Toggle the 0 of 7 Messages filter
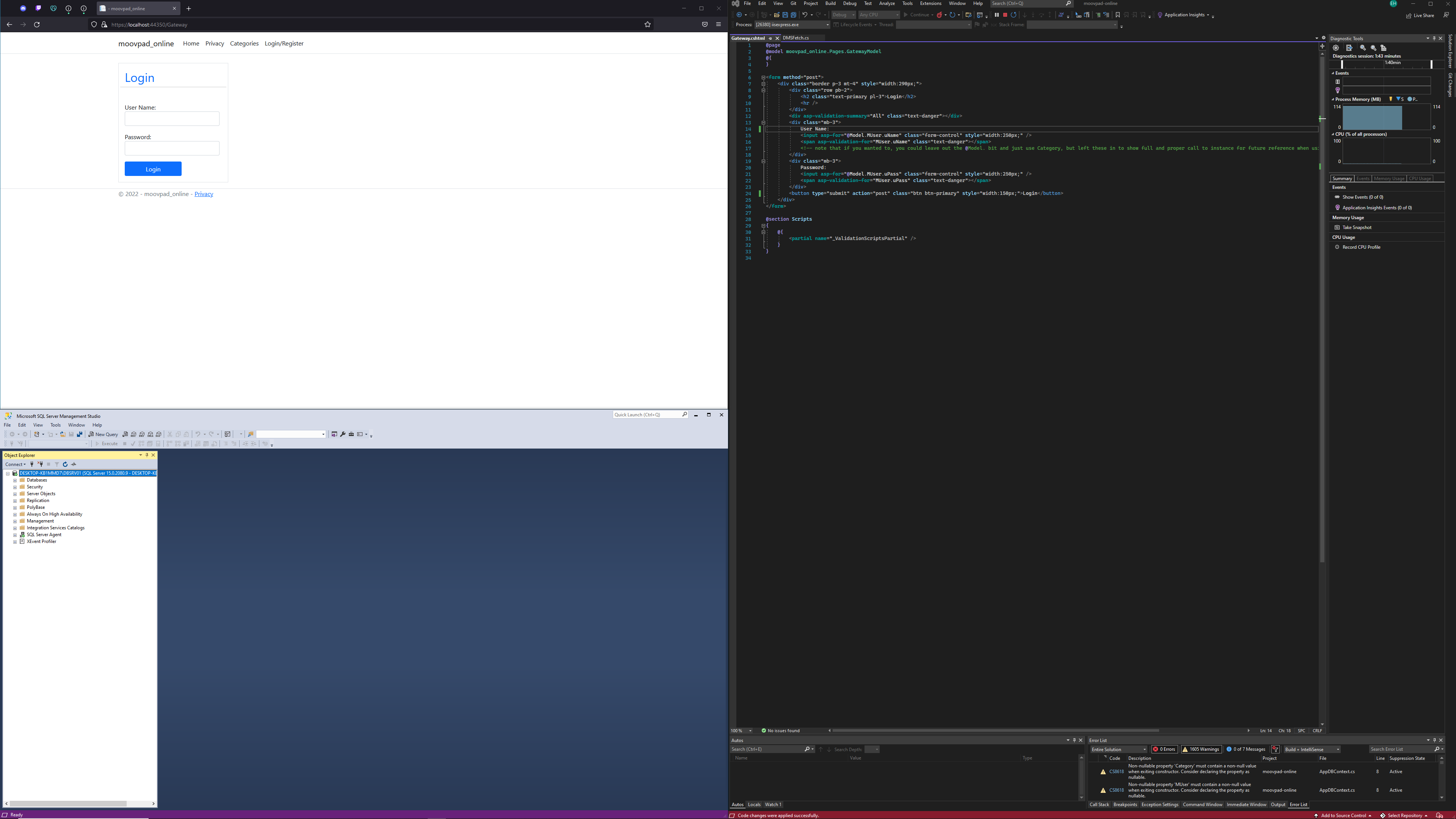Image resolution: width=1456 pixels, height=819 pixels. coord(1246,749)
